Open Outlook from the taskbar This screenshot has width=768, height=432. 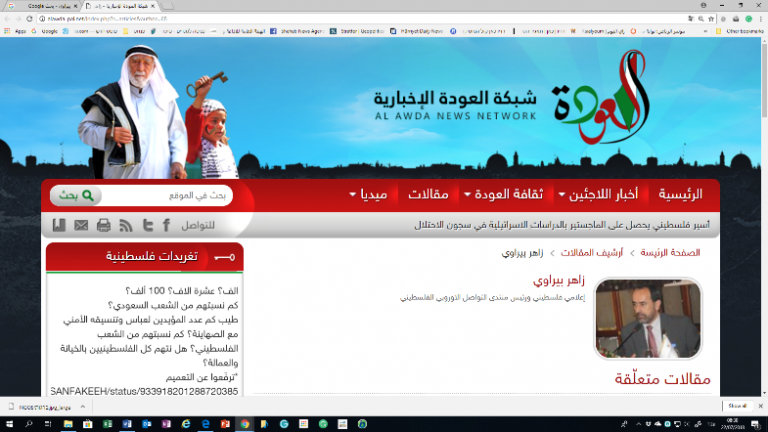click(146, 424)
